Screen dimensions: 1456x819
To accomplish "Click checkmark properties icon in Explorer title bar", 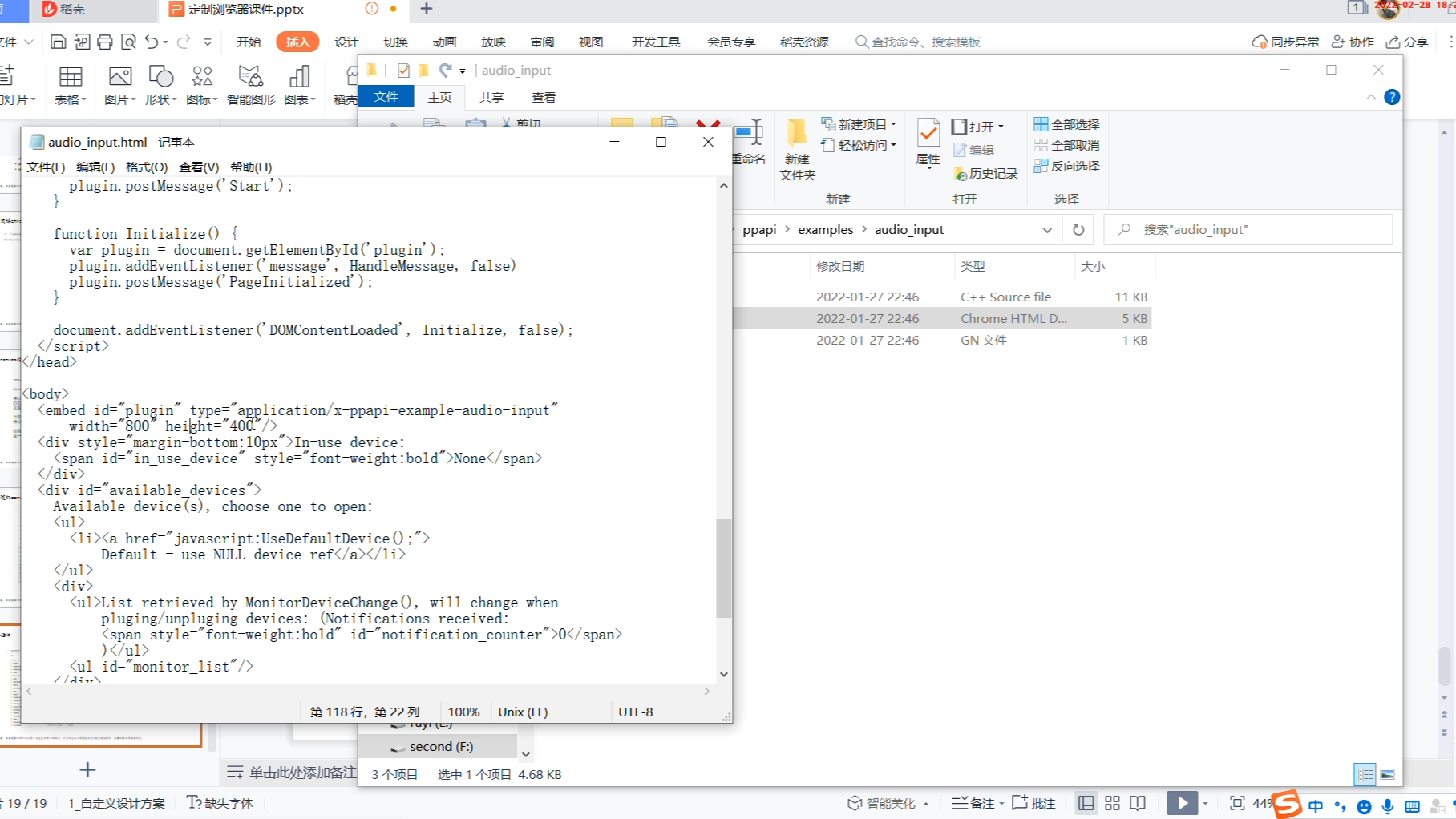I will (403, 71).
